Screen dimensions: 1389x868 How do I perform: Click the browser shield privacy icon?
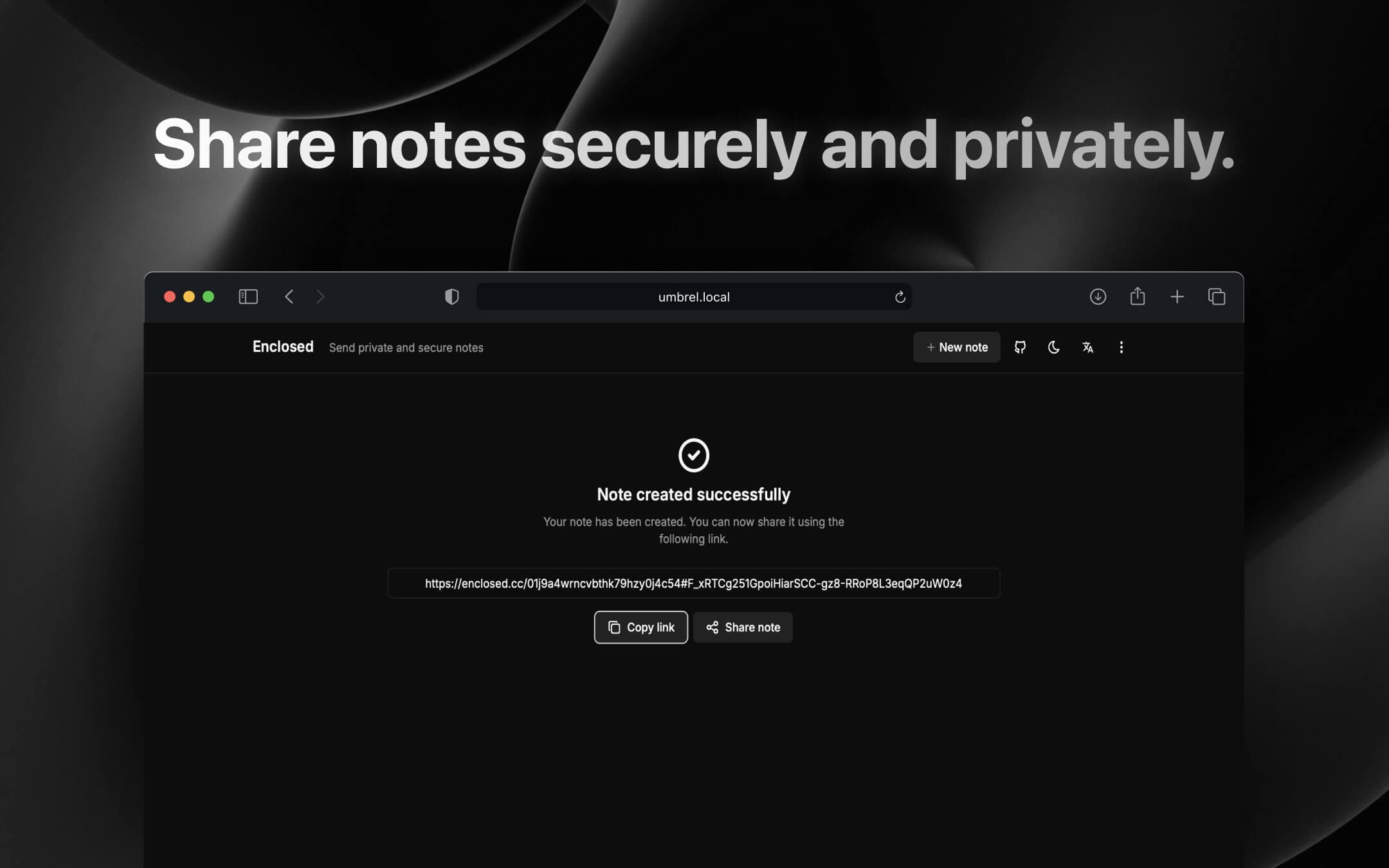452,296
